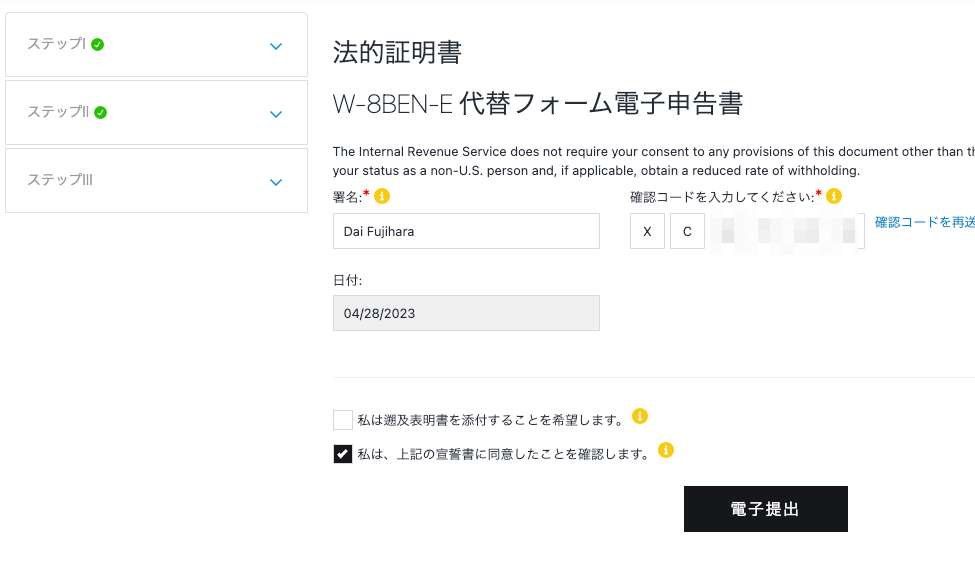Click second confirmation code box with C

pyautogui.click(x=687, y=231)
